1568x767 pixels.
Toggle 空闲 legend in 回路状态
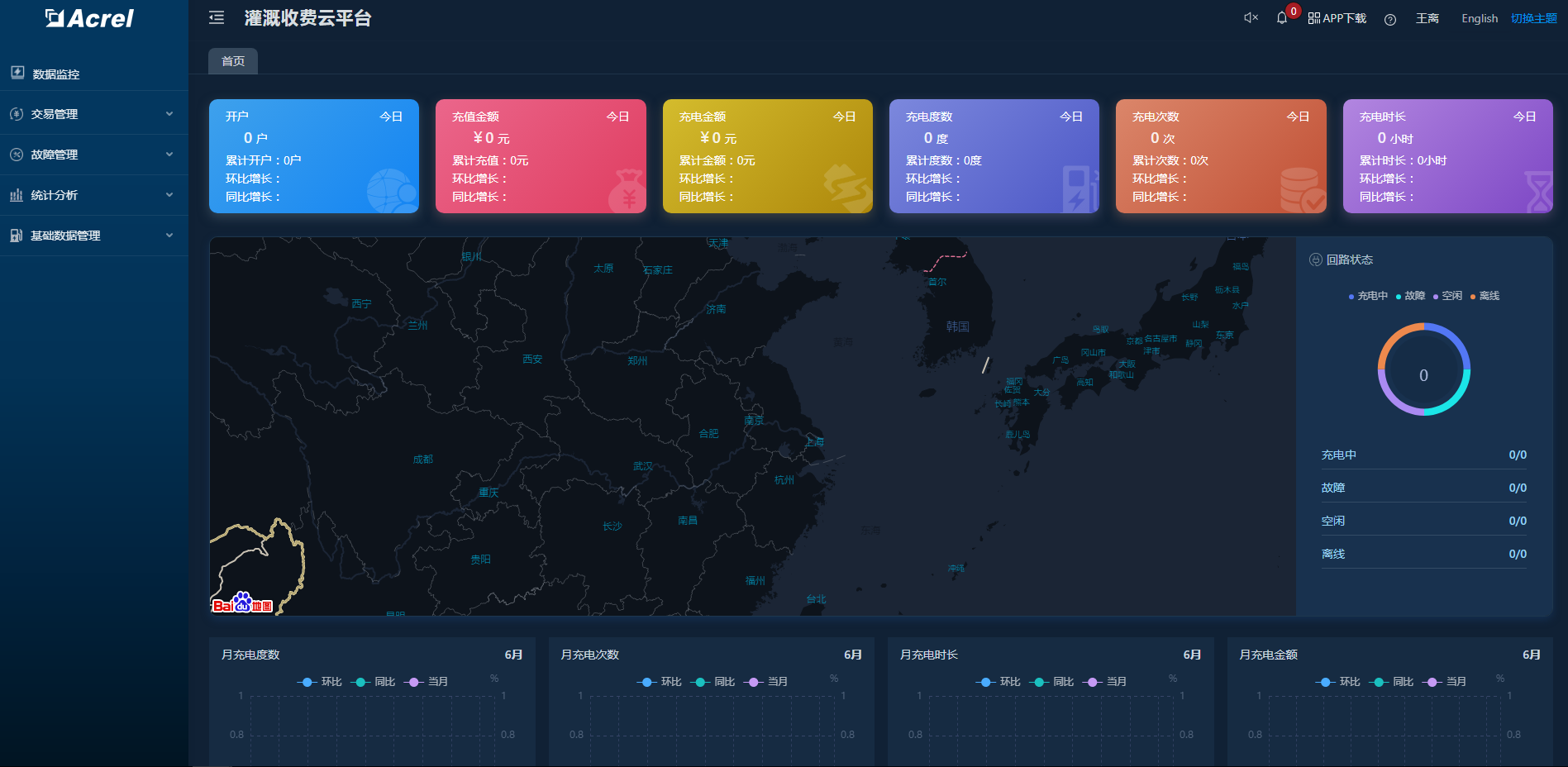1447,296
